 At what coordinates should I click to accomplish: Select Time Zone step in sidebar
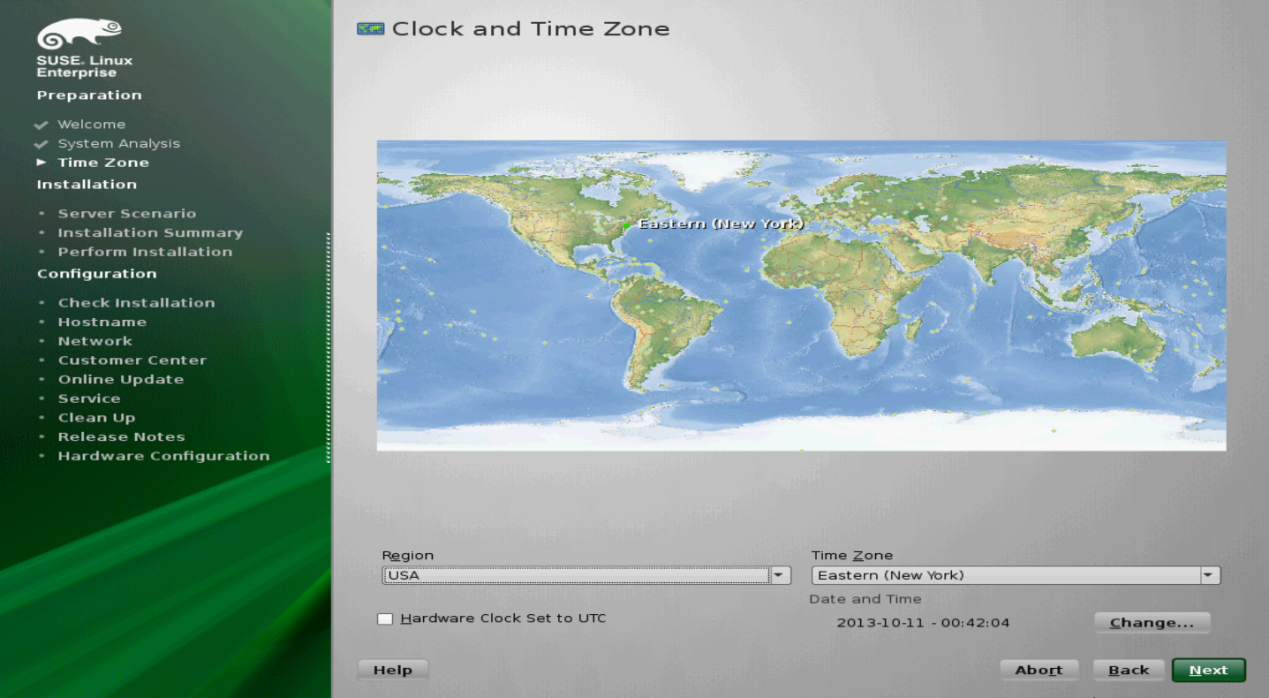103,162
